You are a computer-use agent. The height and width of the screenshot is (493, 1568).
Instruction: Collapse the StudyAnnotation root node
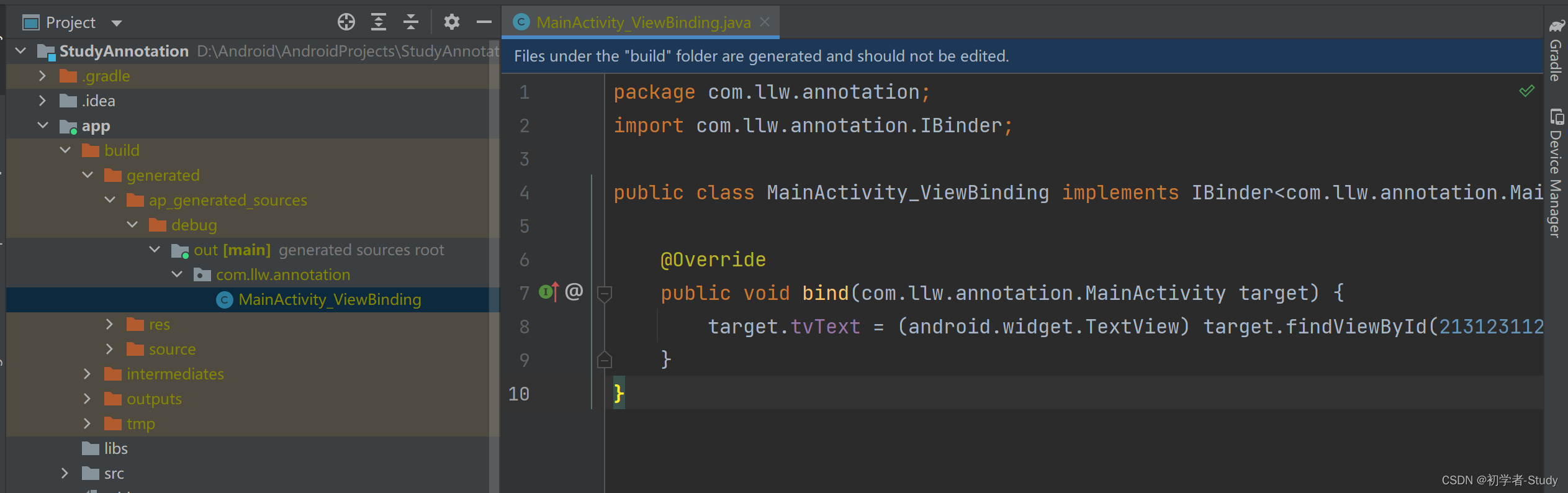[21, 51]
